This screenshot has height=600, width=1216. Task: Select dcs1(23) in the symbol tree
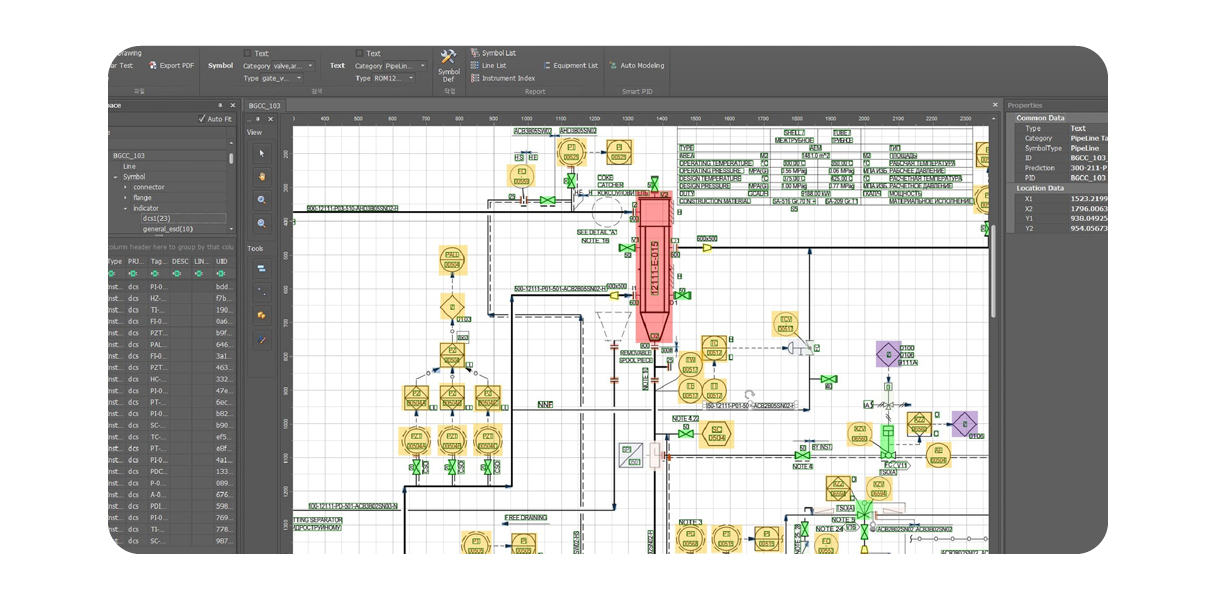[158, 218]
